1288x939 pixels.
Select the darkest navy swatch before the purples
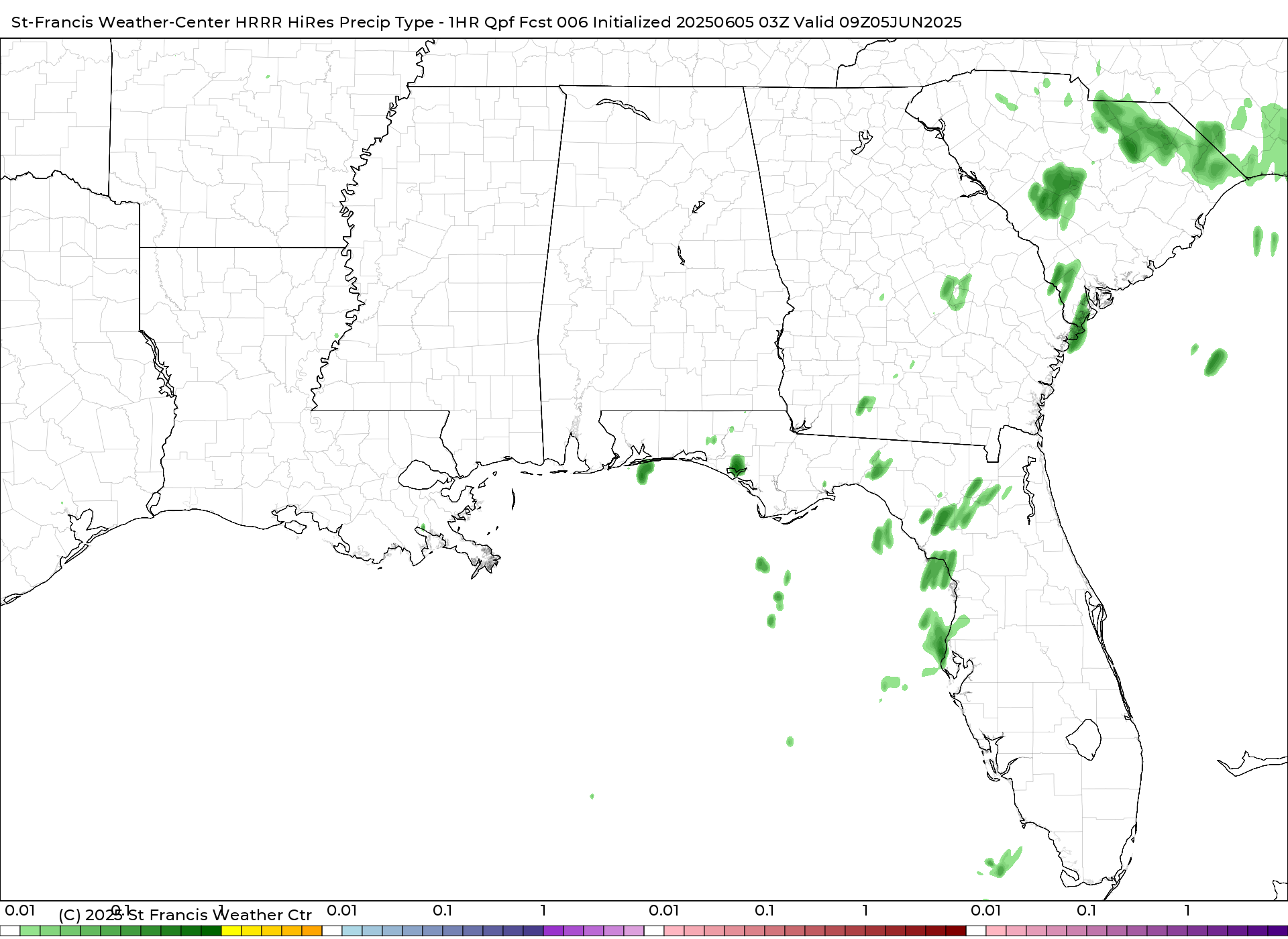point(533,931)
